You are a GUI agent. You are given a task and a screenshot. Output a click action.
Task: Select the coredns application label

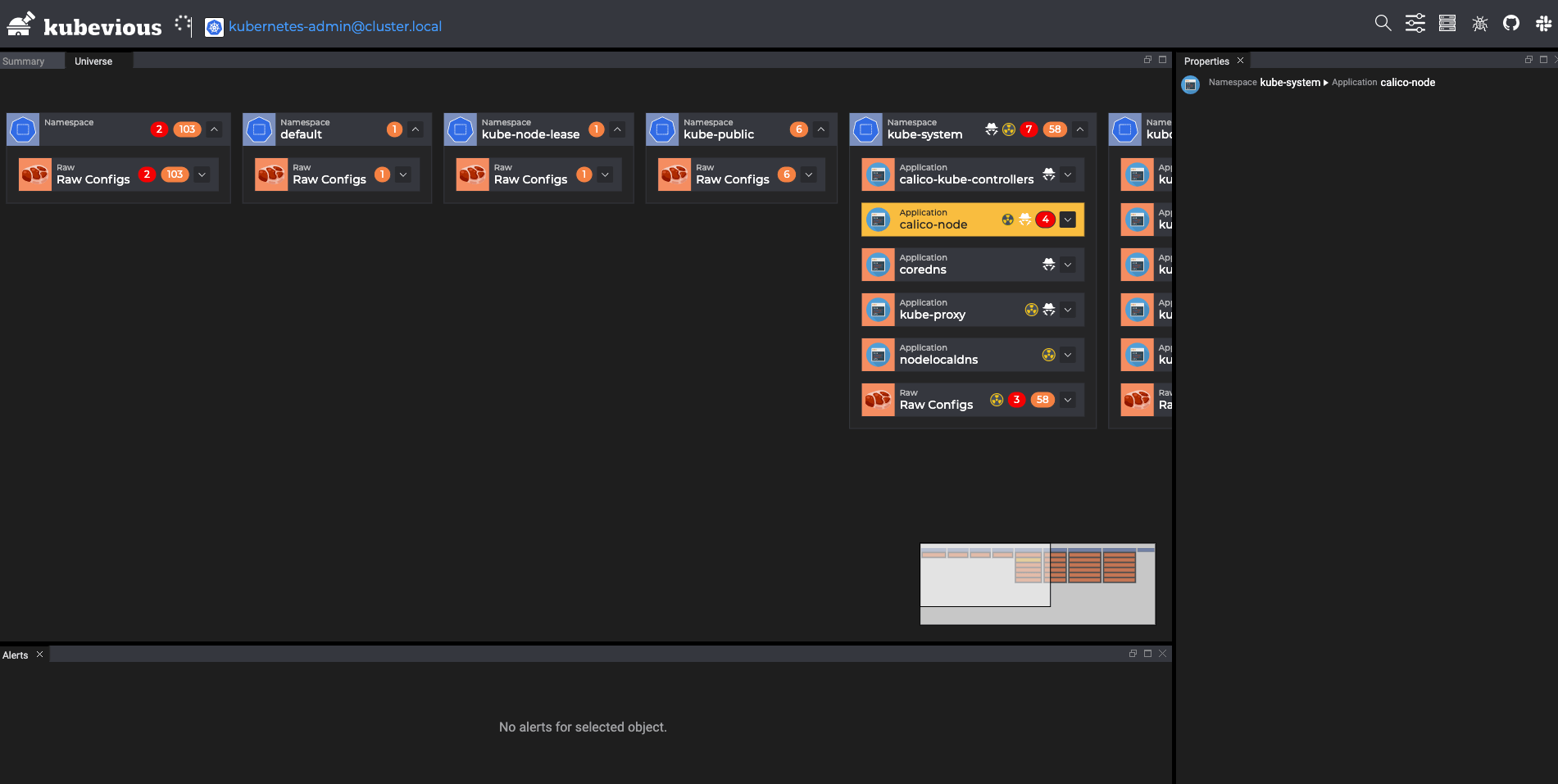923,270
